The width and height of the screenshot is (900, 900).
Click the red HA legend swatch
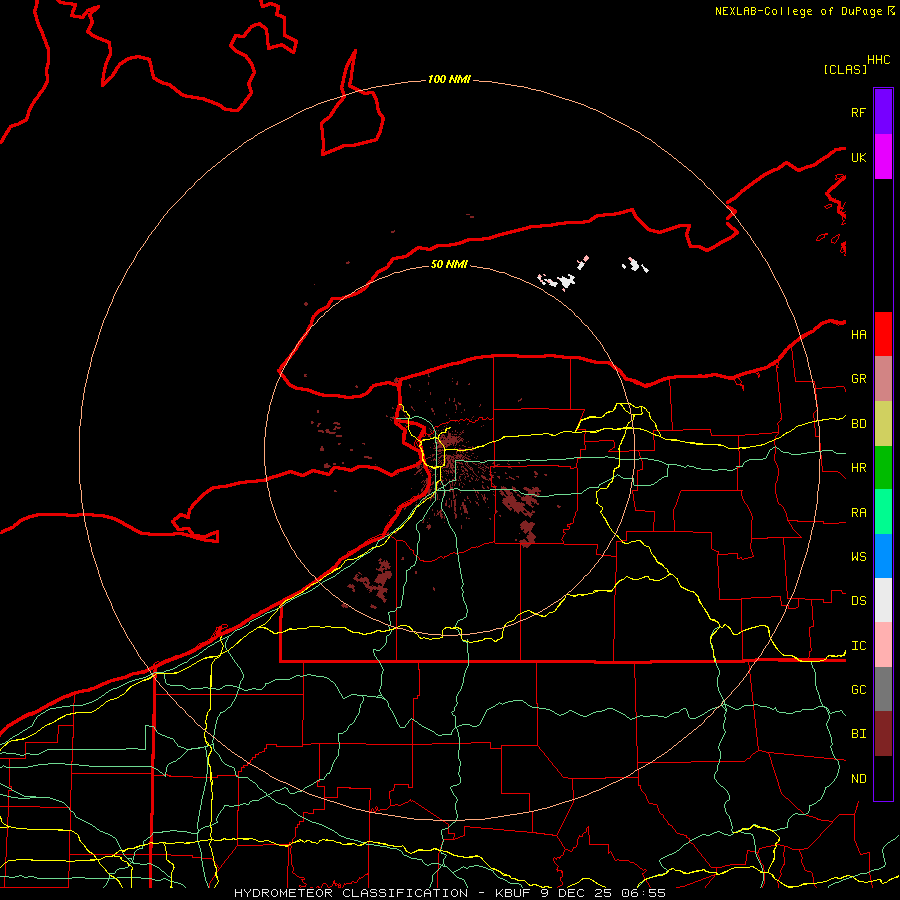(883, 334)
